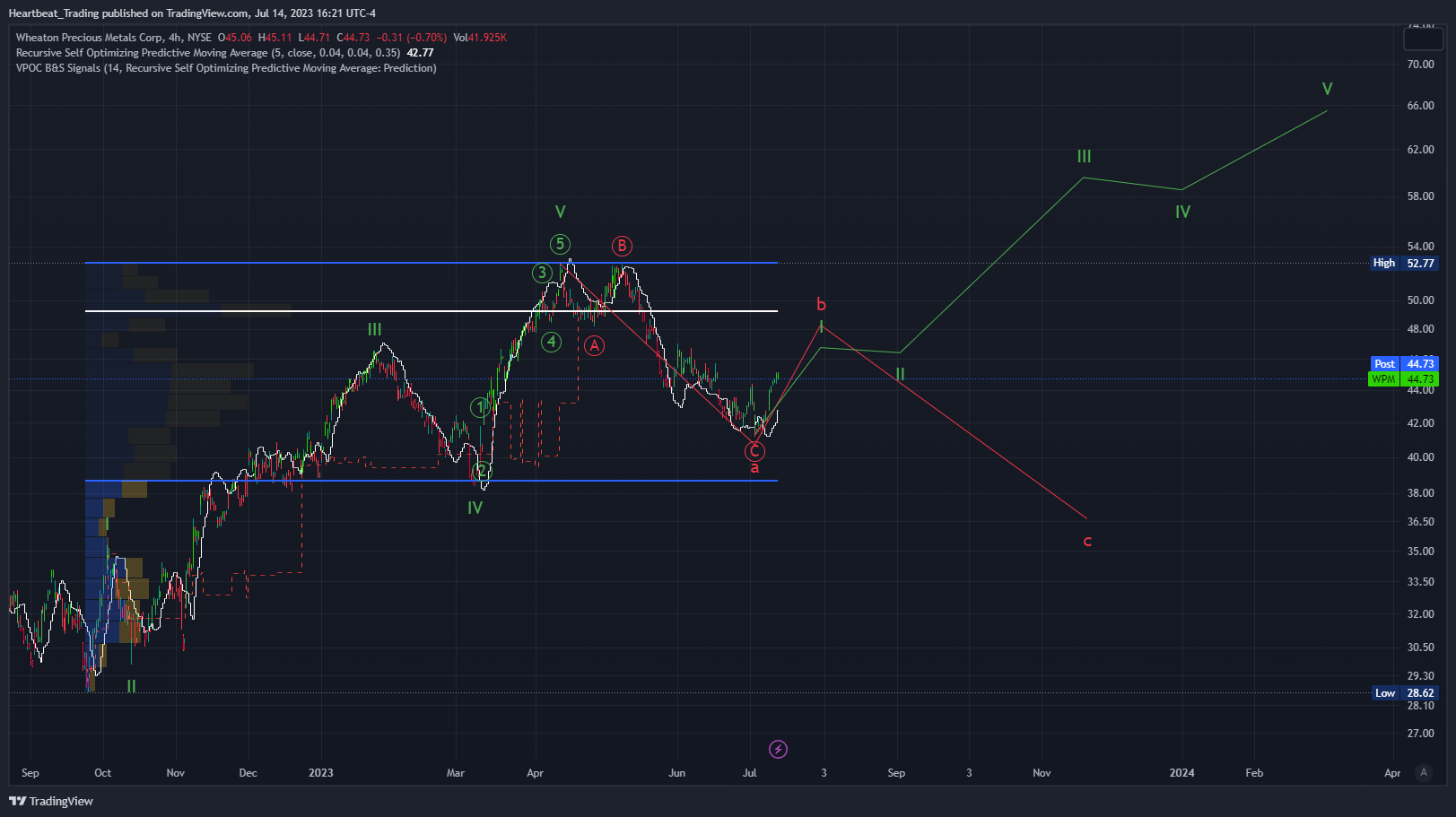1456x817 pixels.
Task: Click the 2023 label on the time axis
Action: click(320, 772)
